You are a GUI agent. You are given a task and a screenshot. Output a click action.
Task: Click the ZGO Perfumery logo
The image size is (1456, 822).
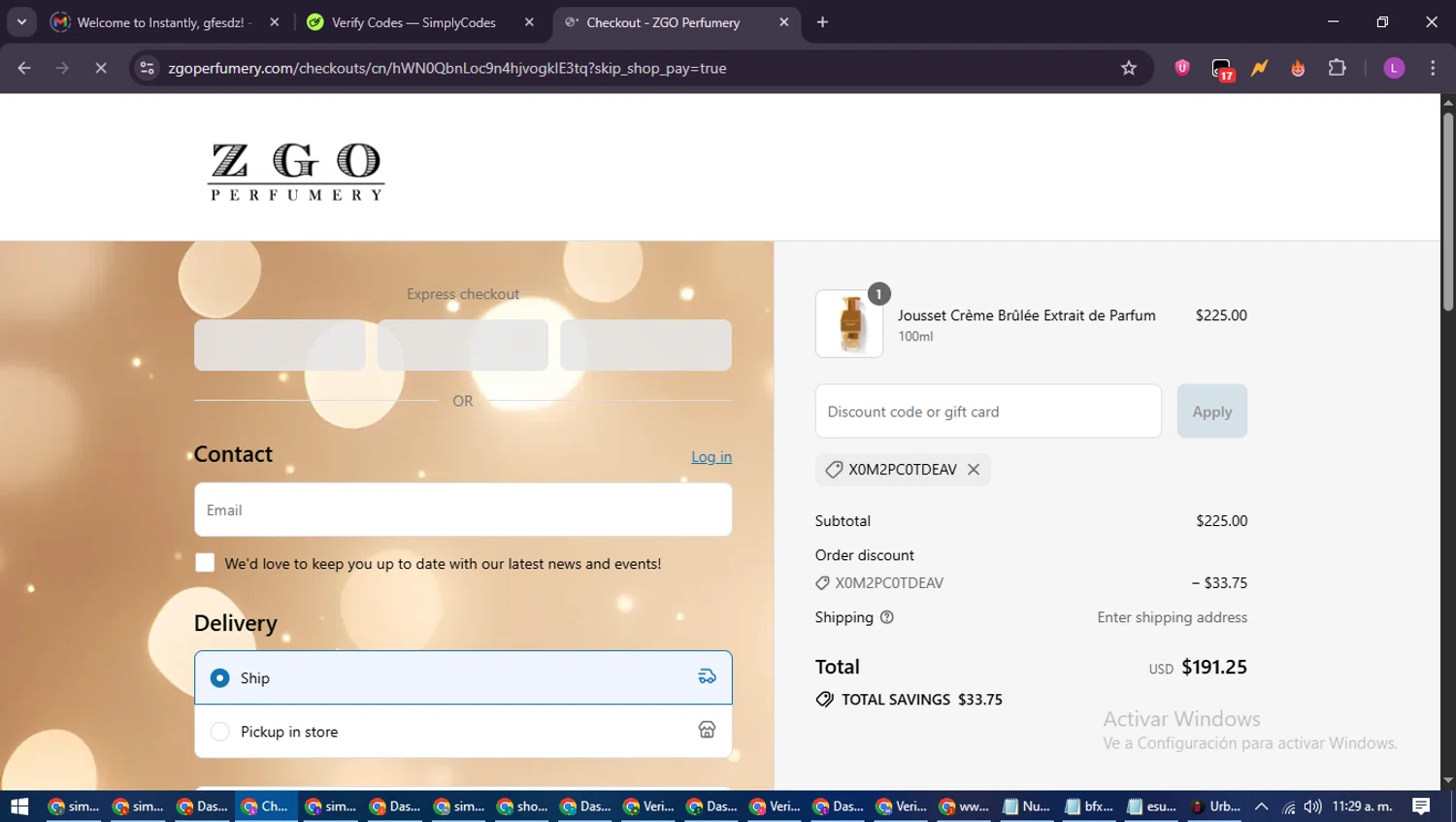[296, 172]
